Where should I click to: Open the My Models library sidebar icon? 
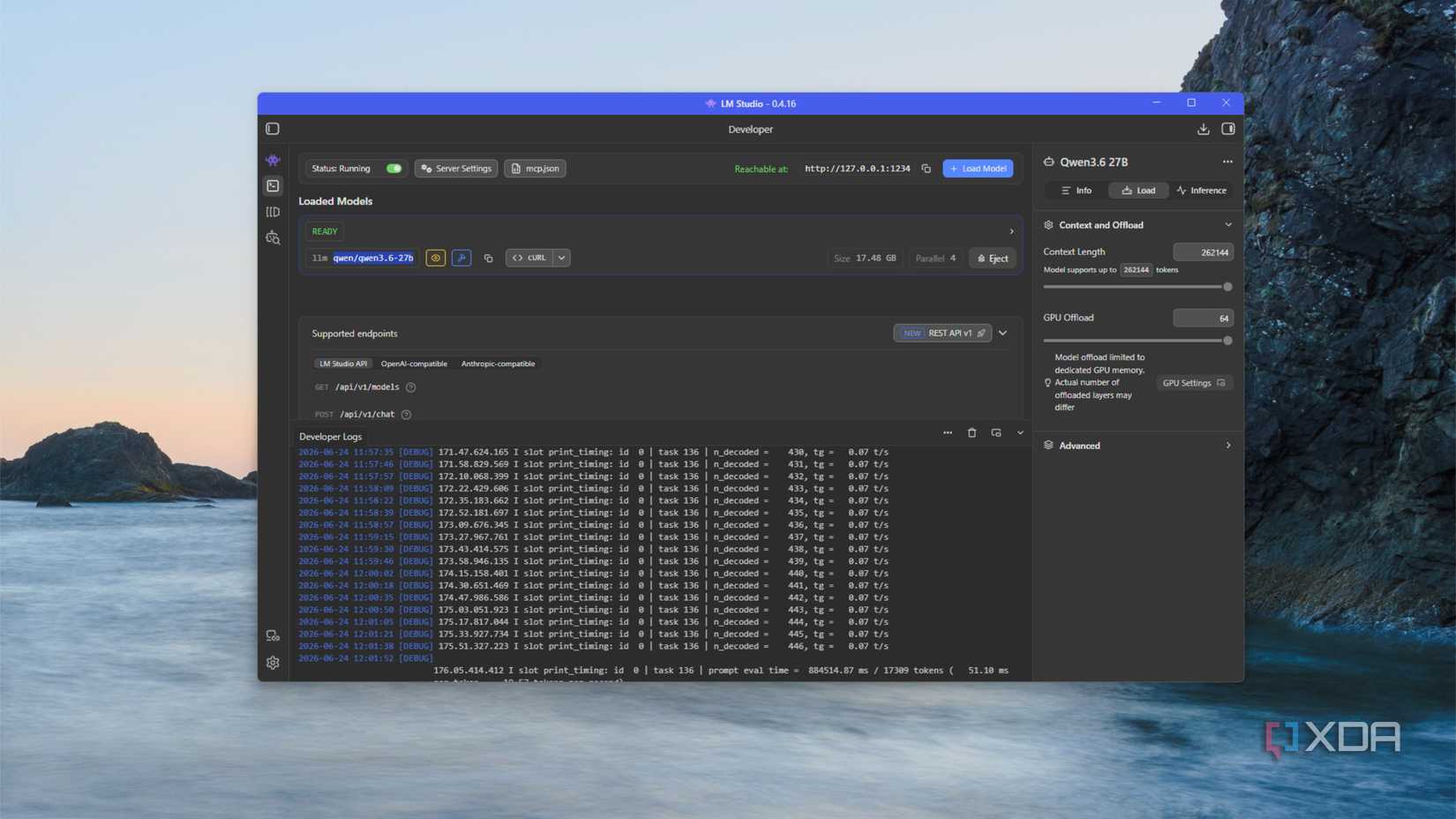[x=273, y=212]
